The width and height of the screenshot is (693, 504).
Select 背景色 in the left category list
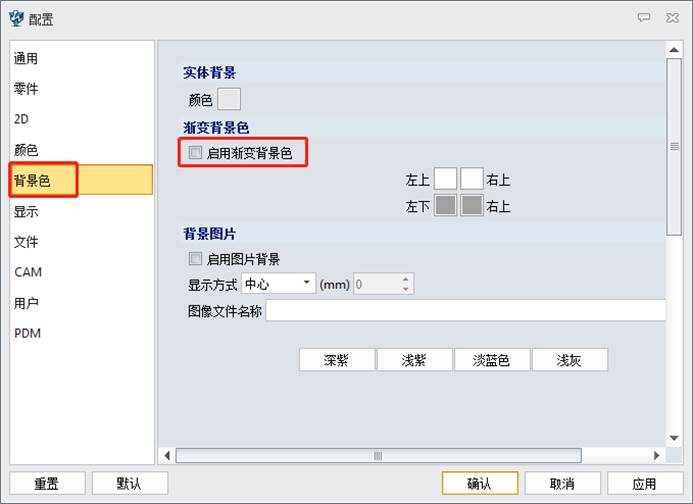click(x=32, y=180)
